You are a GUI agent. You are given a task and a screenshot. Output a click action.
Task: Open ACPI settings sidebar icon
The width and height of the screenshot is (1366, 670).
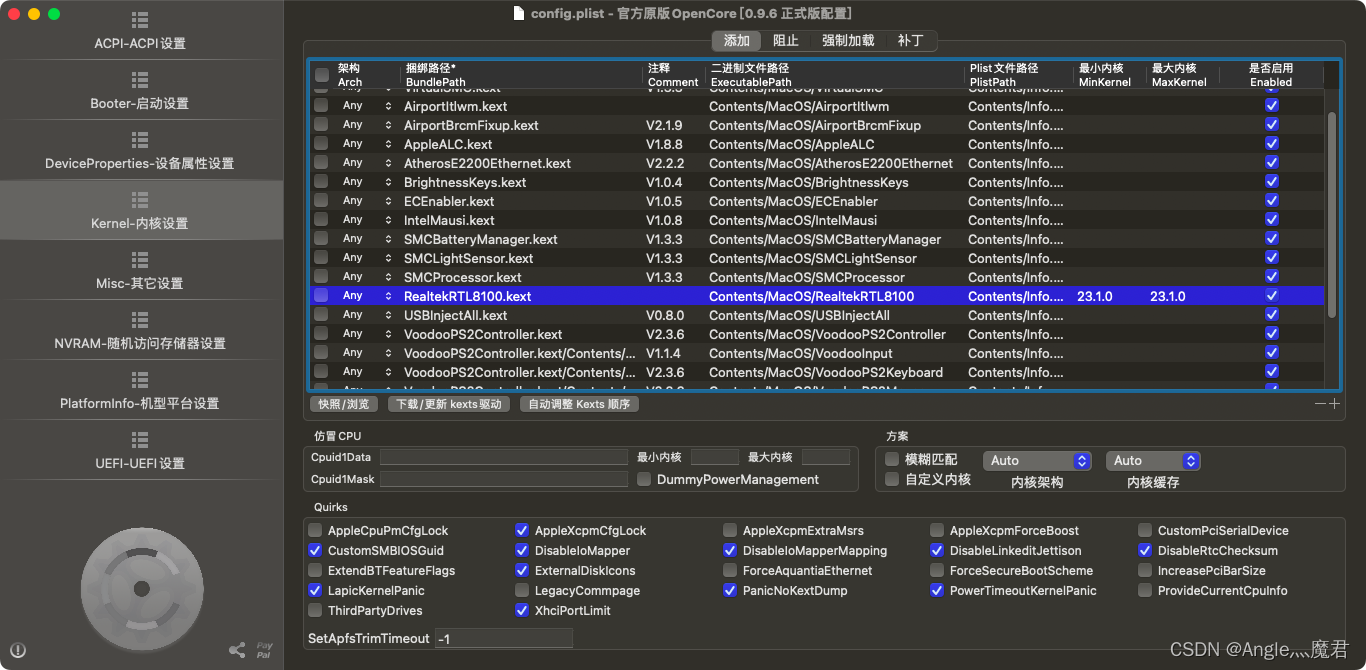point(140,20)
